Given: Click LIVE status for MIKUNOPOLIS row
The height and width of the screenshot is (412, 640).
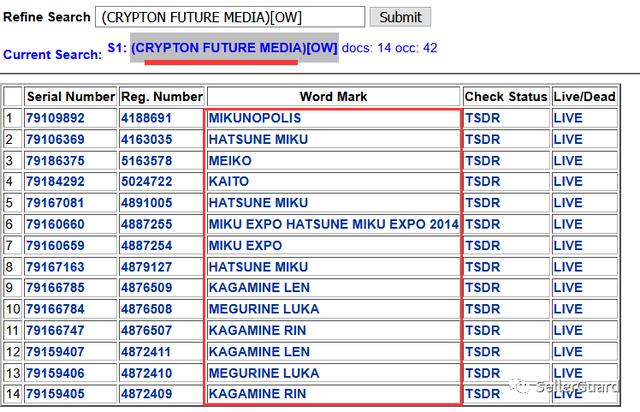Looking at the screenshot, I should [568, 118].
